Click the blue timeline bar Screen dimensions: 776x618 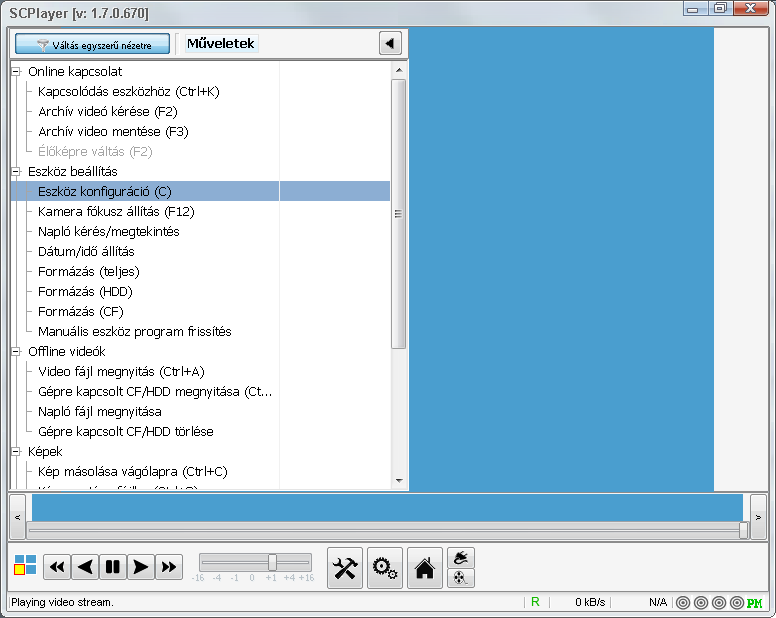click(388, 508)
